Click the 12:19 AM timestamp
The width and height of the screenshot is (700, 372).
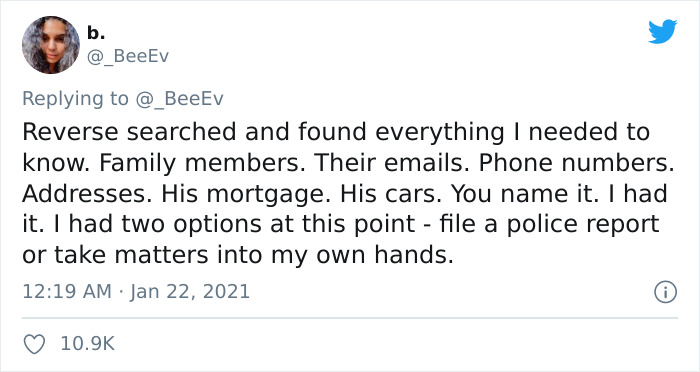[x=67, y=292]
